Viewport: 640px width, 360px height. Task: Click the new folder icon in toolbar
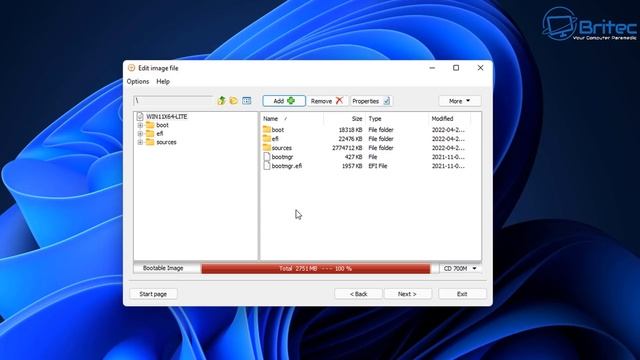click(233, 100)
